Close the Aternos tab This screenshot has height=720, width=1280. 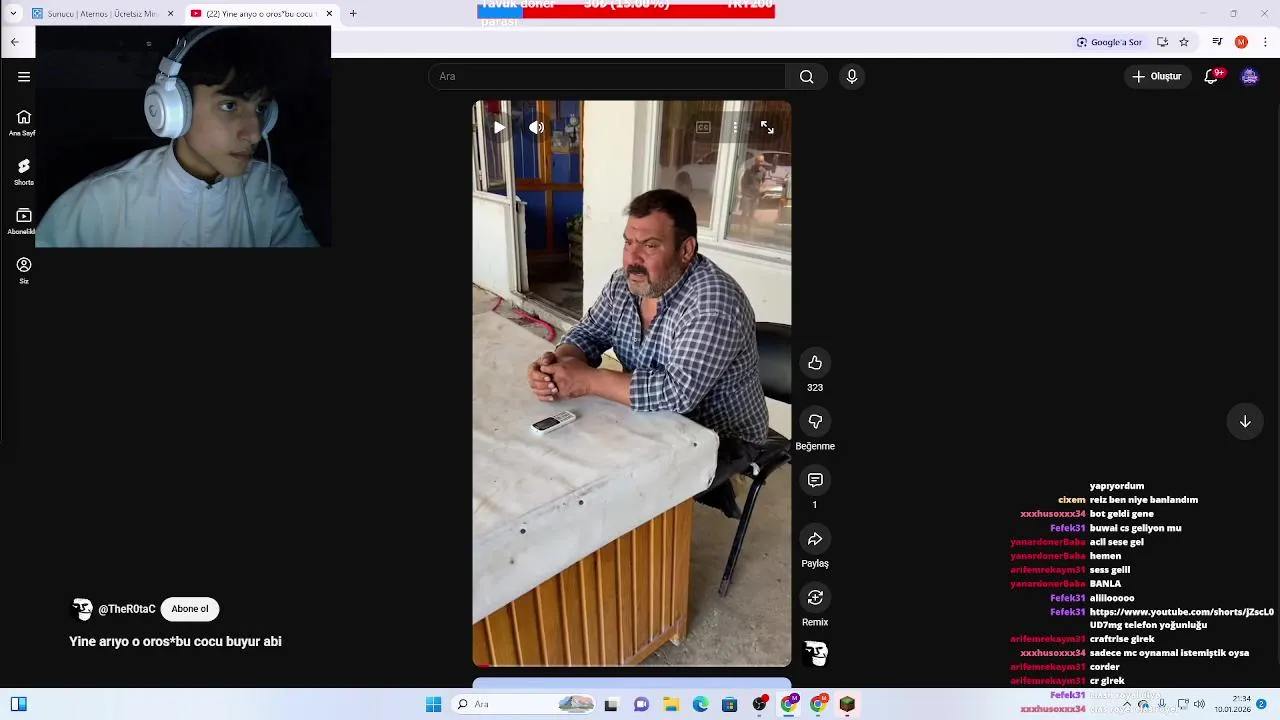coord(170,14)
